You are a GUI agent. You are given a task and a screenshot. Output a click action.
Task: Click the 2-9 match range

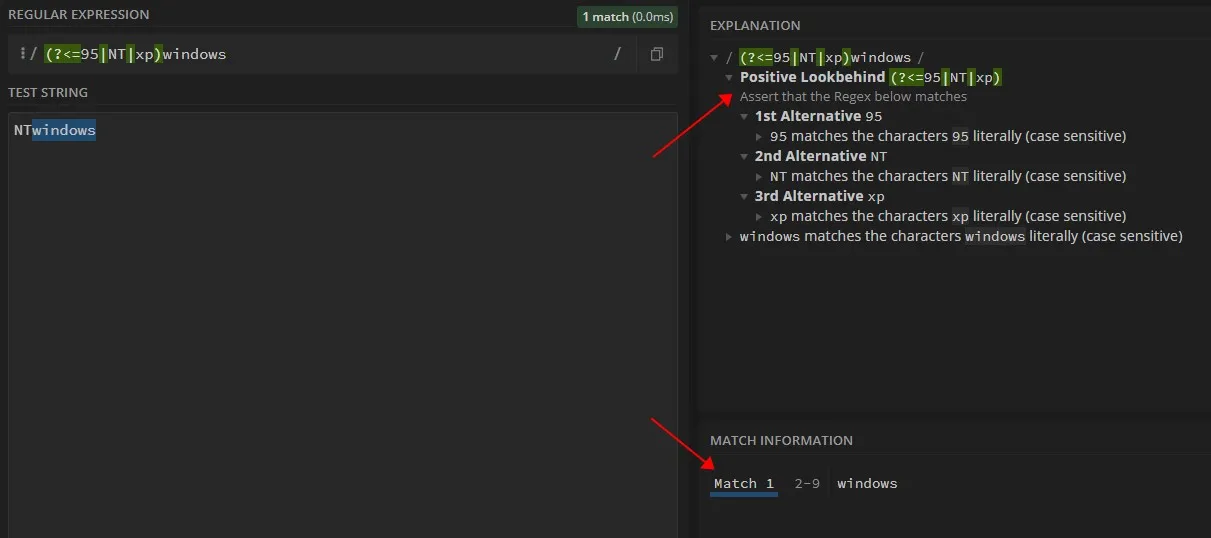807,484
